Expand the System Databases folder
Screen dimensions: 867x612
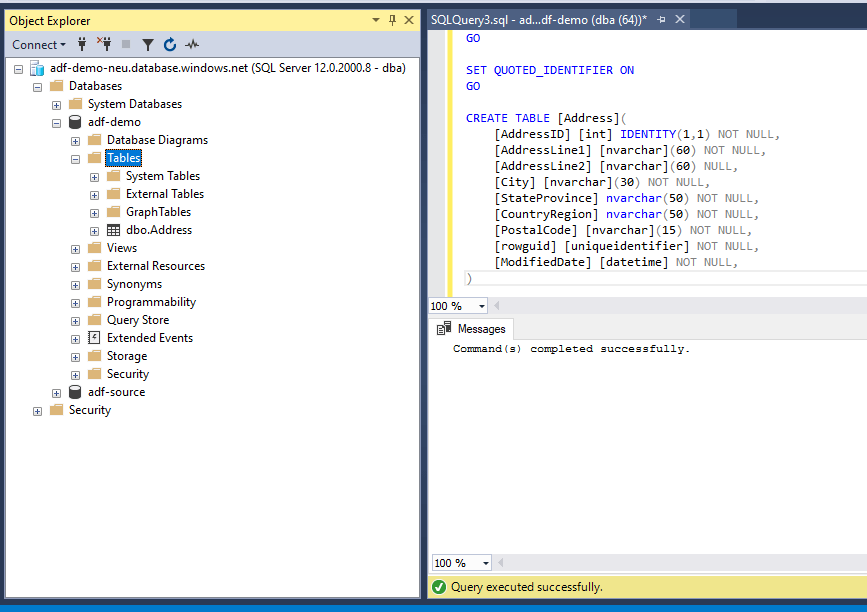coord(56,104)
